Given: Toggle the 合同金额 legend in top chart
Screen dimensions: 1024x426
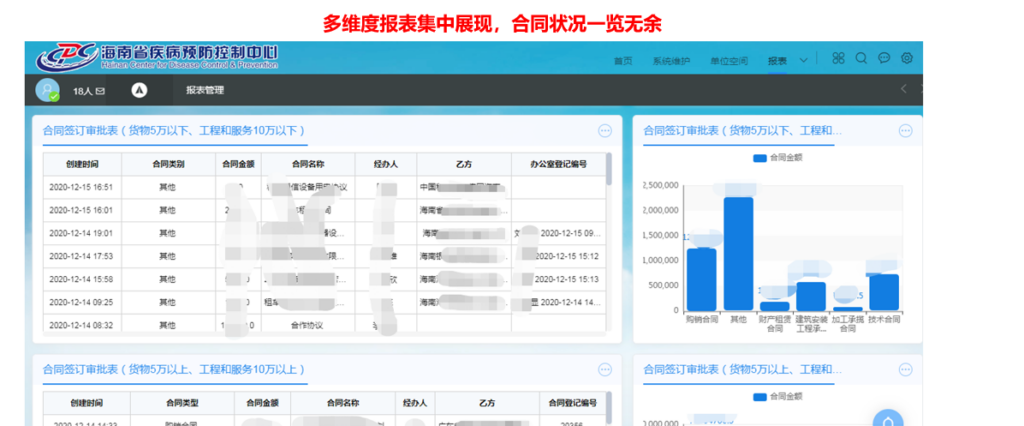Looking at the screenshot, I should (779, 158).
